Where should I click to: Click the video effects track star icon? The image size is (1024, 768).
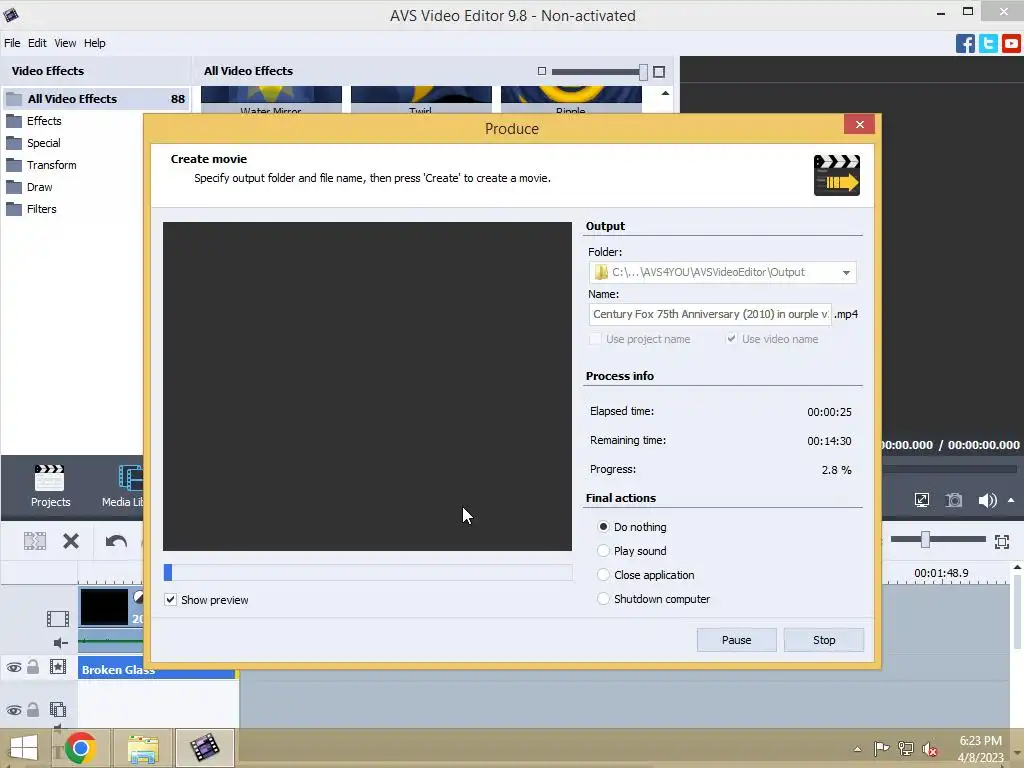(x=58, y=667)
